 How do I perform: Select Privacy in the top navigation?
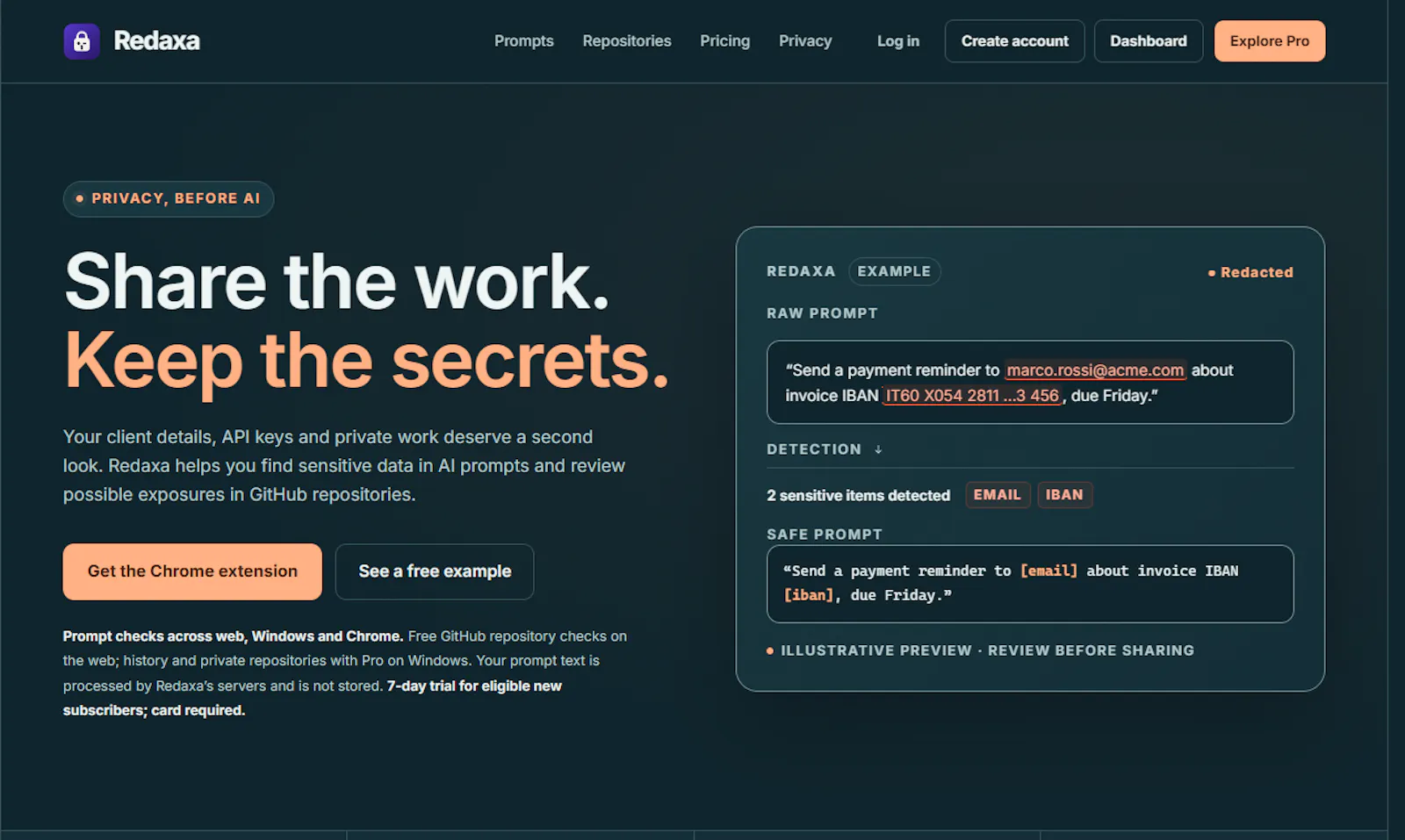(804, 41)
